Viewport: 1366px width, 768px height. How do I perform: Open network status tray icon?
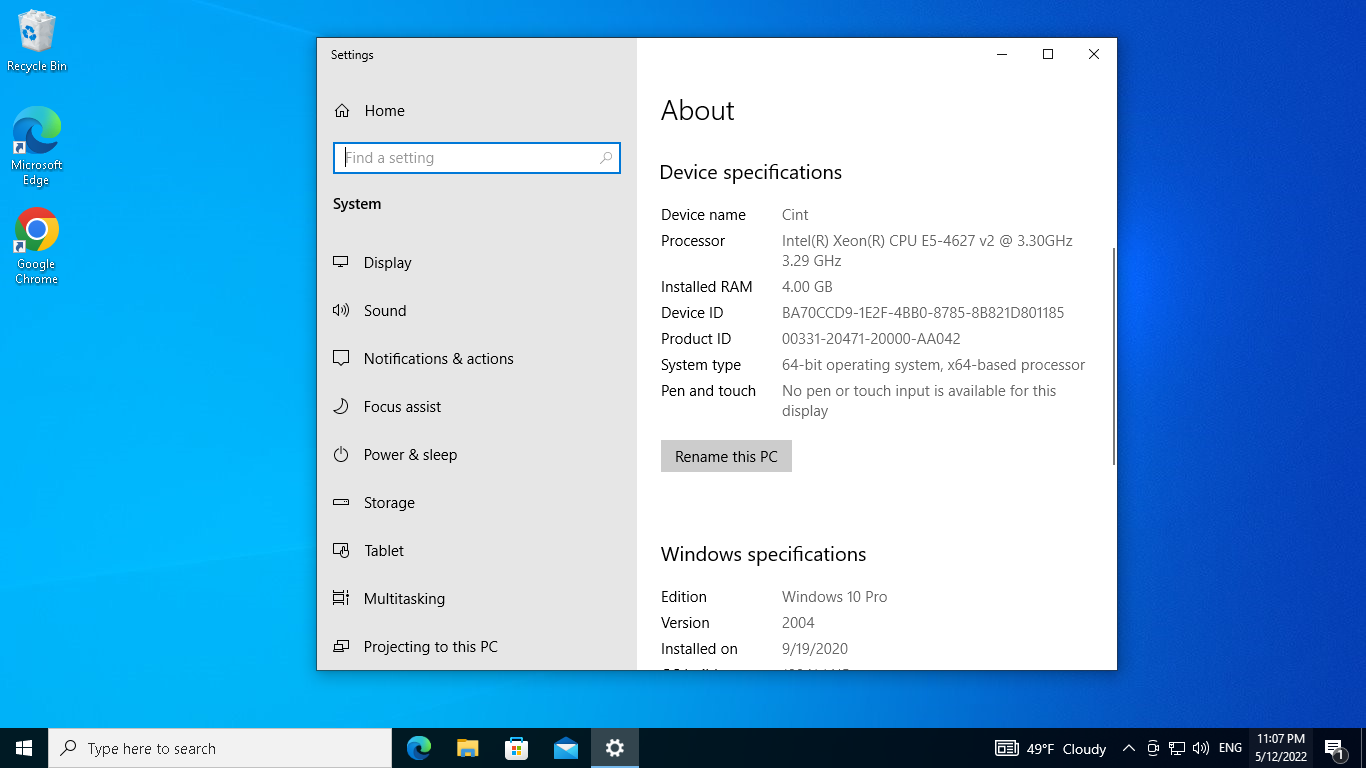tap(1177, 748)
